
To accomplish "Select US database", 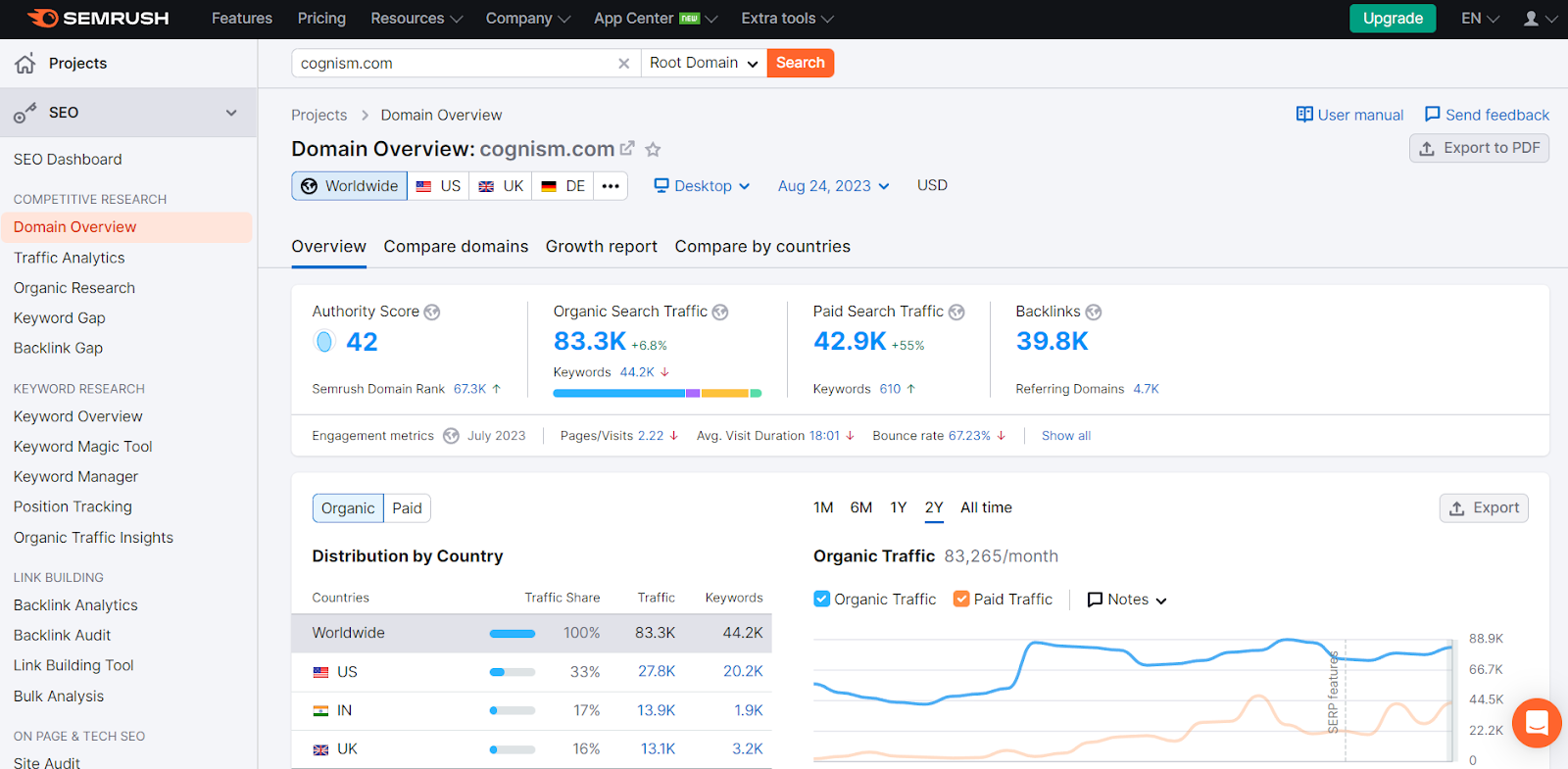I will [x=437, y=186].
